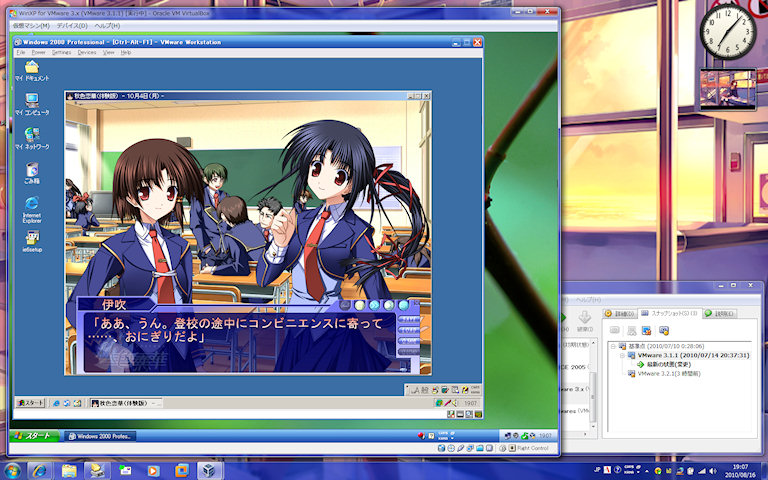Click Show Desktop icon in Windows 2000 quick launch

[77, 403]
